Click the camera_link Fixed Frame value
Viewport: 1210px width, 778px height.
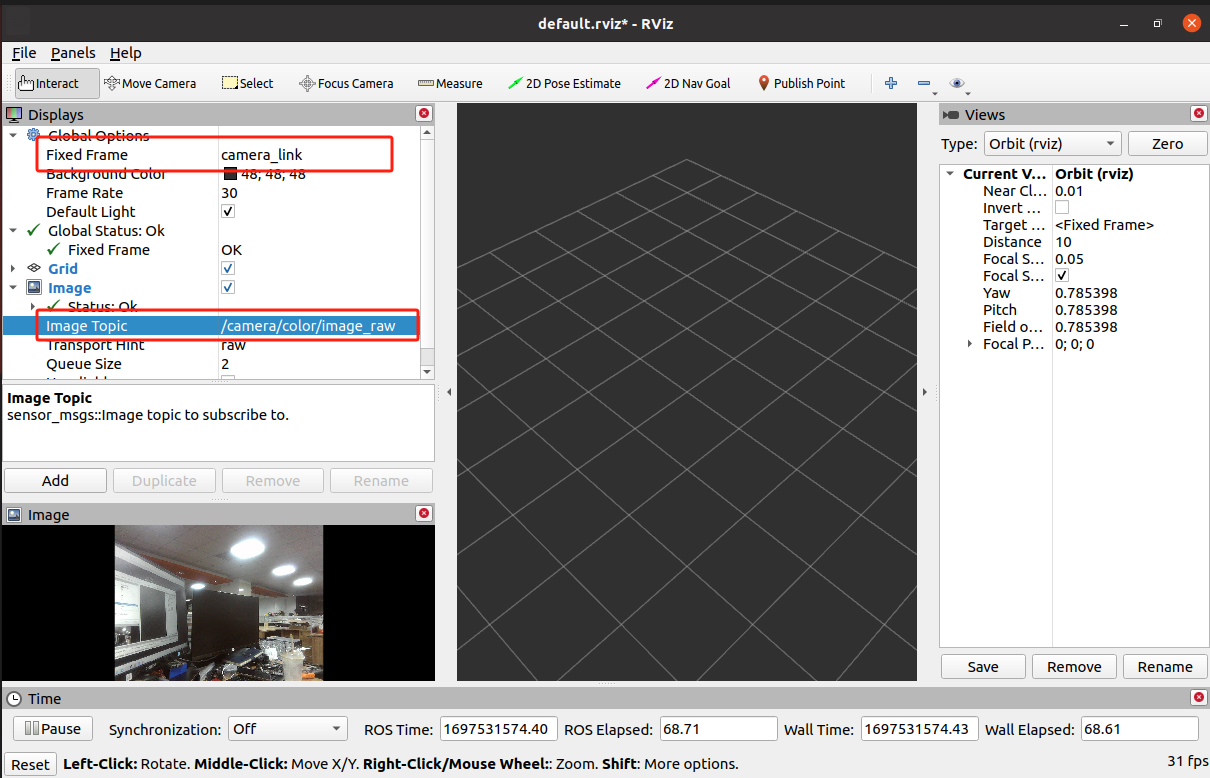(x=262, y=155)
